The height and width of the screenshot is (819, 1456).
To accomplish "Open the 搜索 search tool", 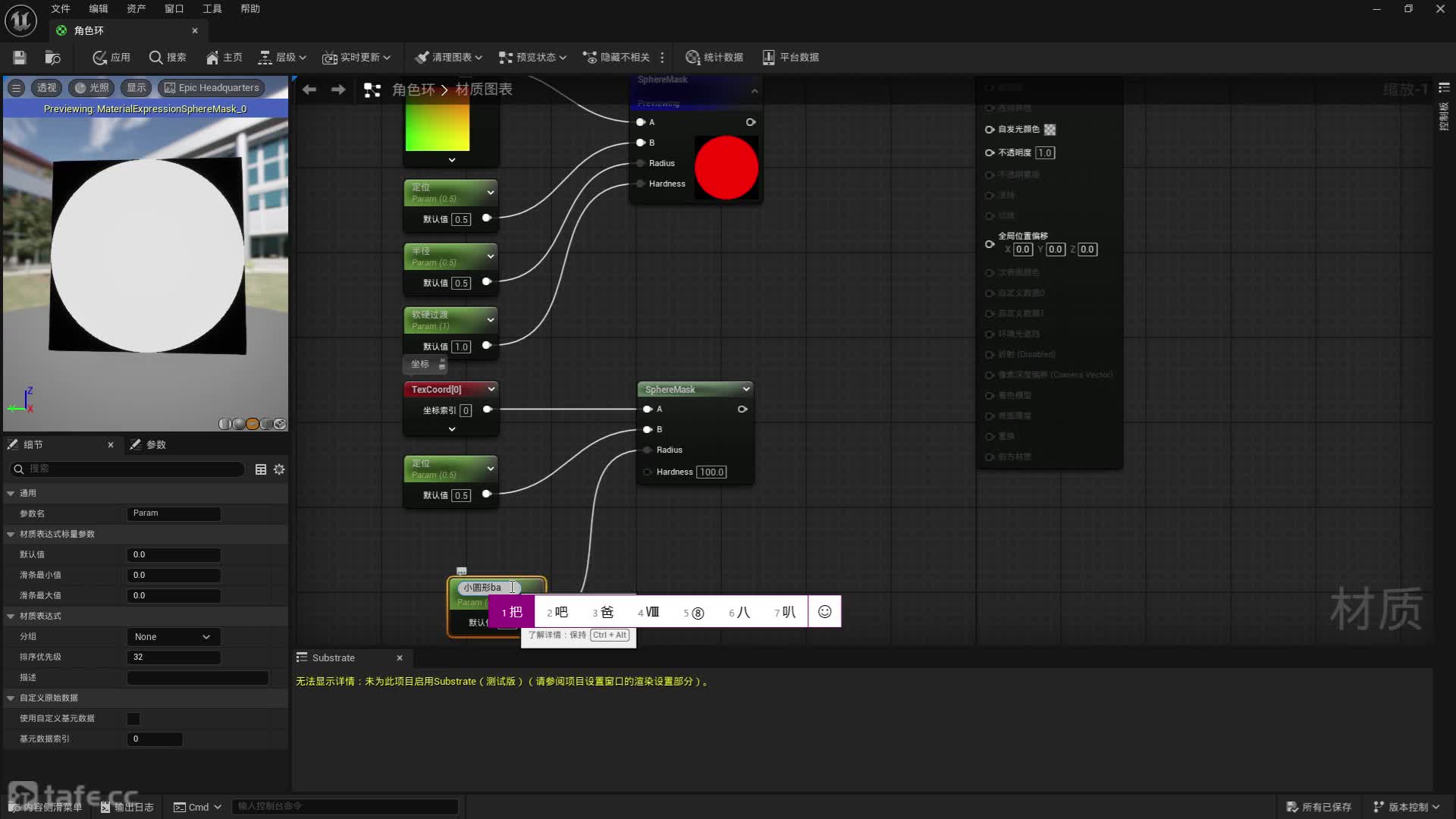I will coord(168,58).
